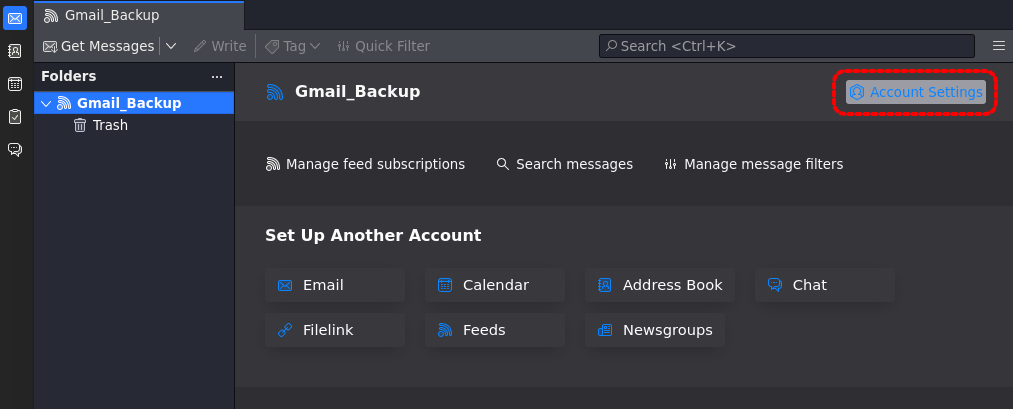
Task: Open the application hamburger menu
Action: 999,46
